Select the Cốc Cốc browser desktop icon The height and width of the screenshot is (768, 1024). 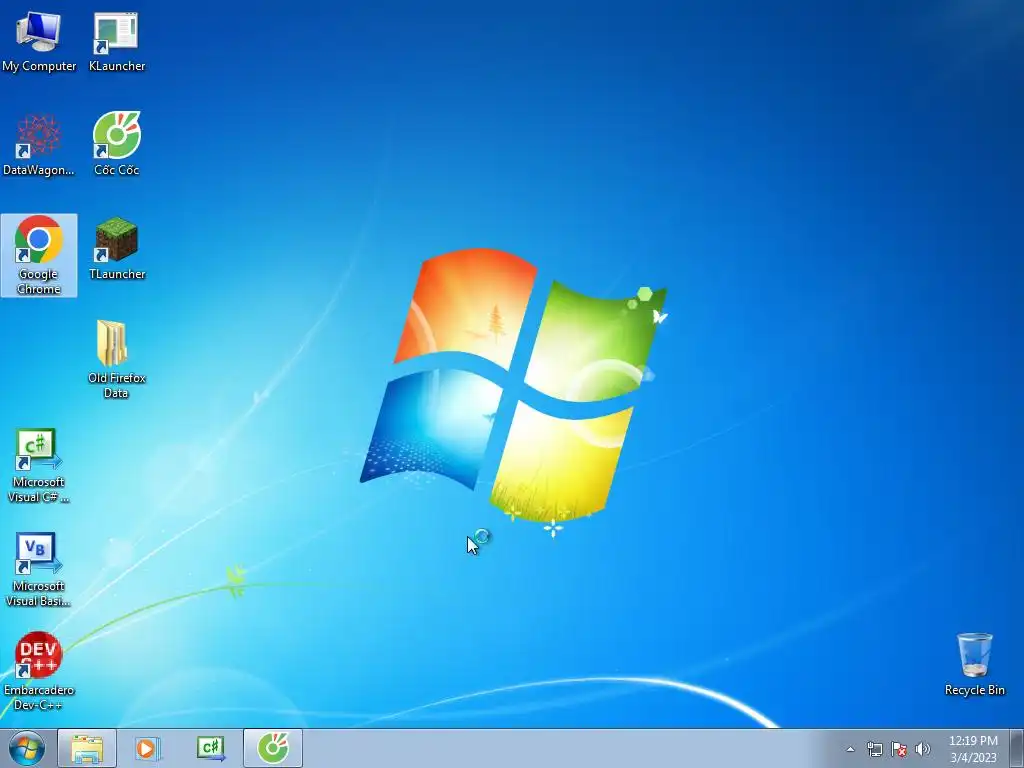(116, 145)
